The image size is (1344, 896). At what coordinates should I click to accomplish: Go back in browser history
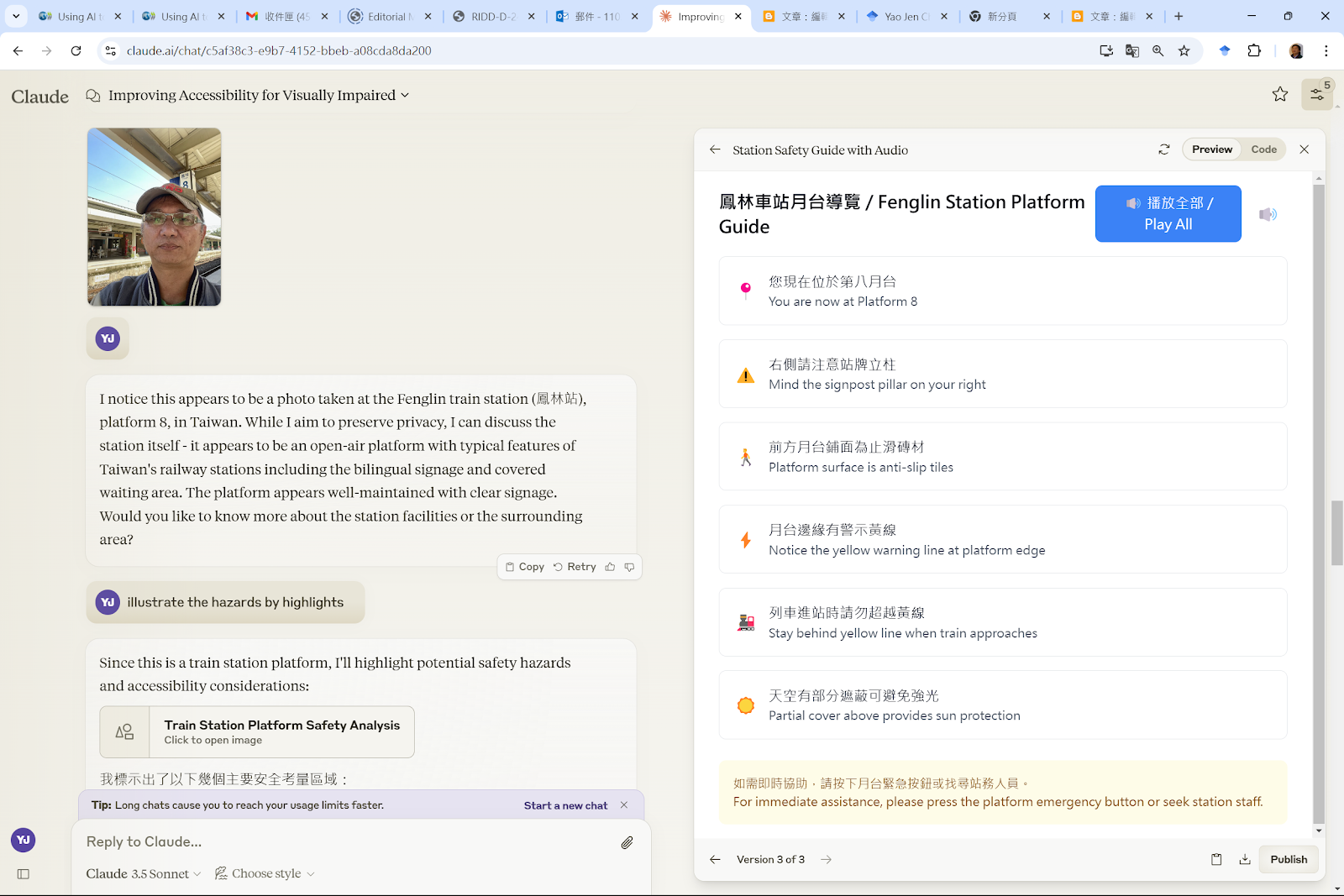tap(18, 51)
